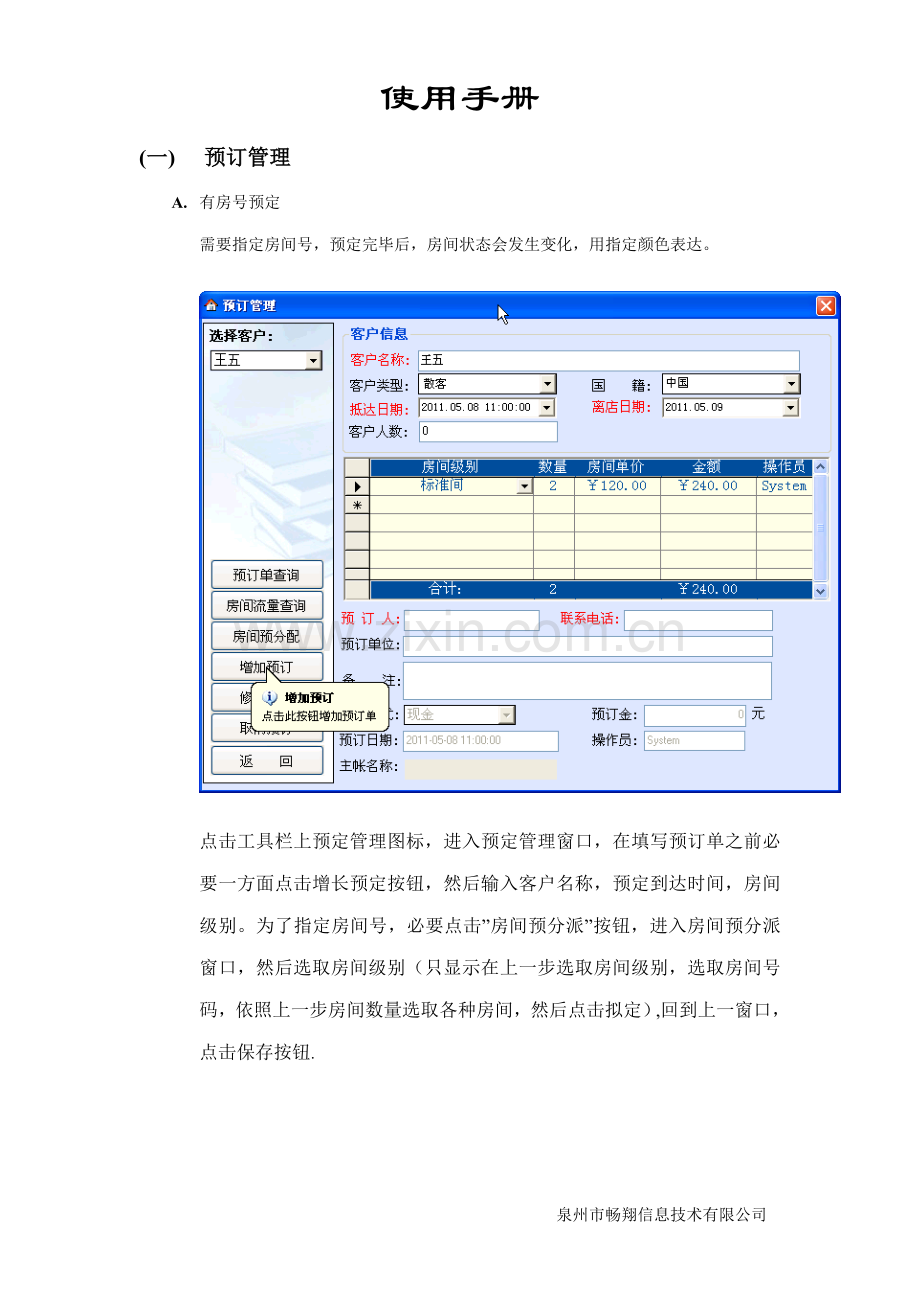The width and height of the screenshot is (920, 1302).
Task: Open the 抵达日期 date picker arrow
Action: (x=546, y=408)
